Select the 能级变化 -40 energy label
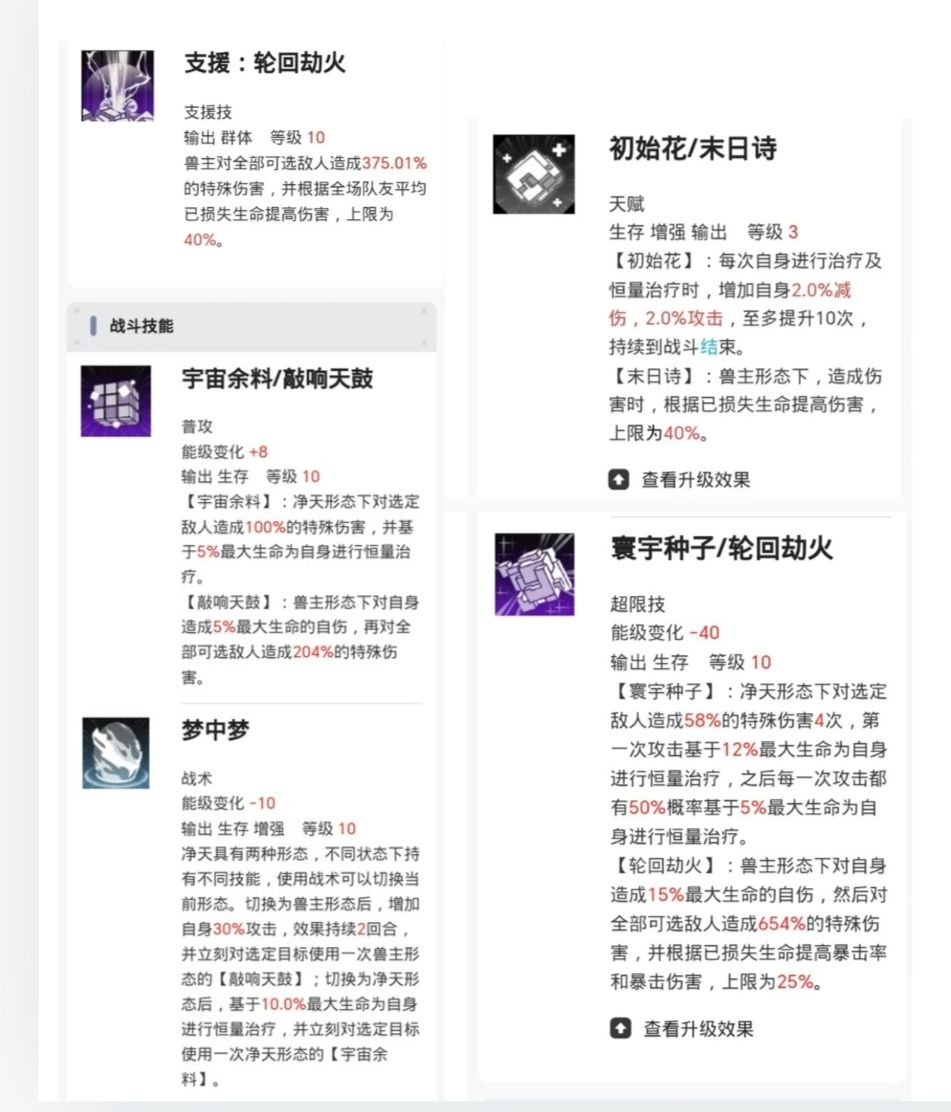The height and width of the screenshot is (1112, 951). pos(664,632)
